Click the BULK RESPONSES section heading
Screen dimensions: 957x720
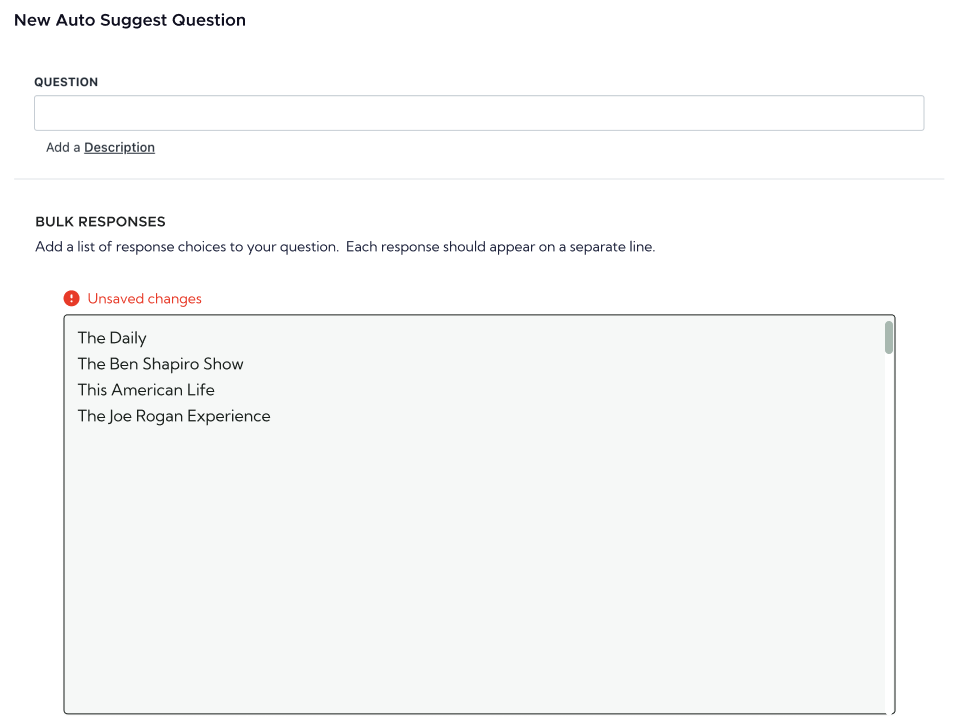click(x=100, y=222)
